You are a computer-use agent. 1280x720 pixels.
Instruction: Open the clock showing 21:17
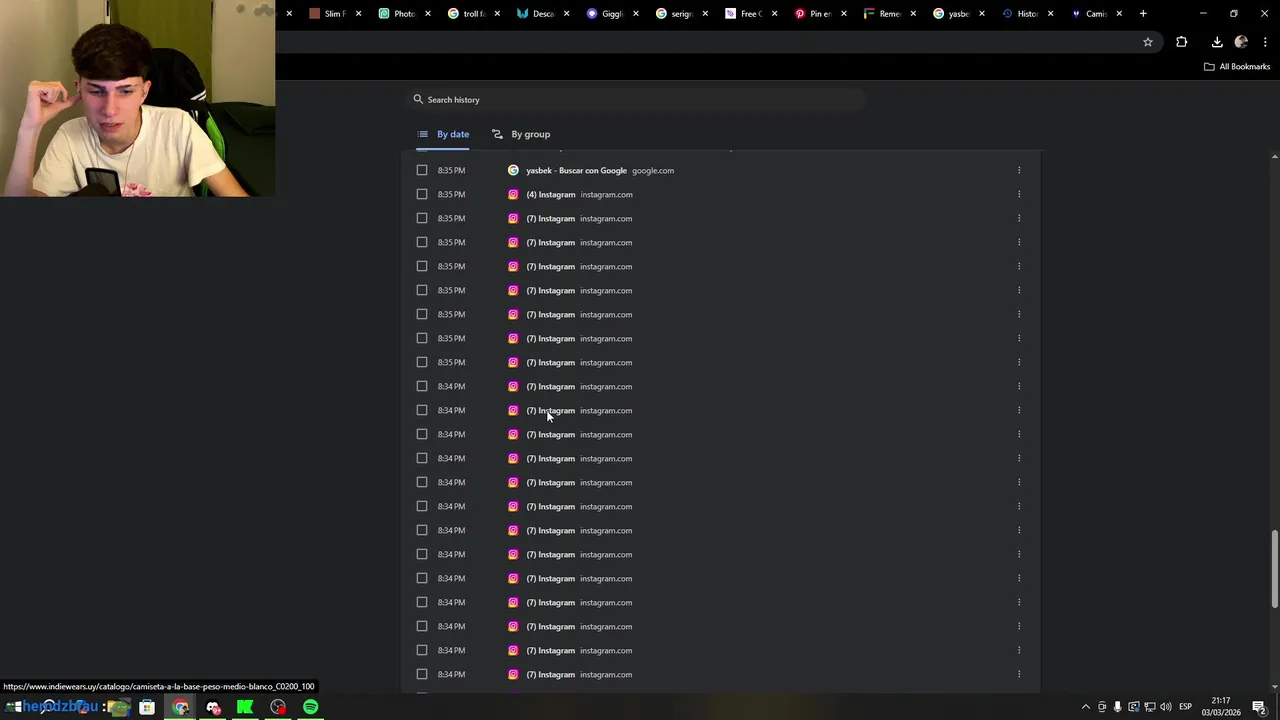1220,707
